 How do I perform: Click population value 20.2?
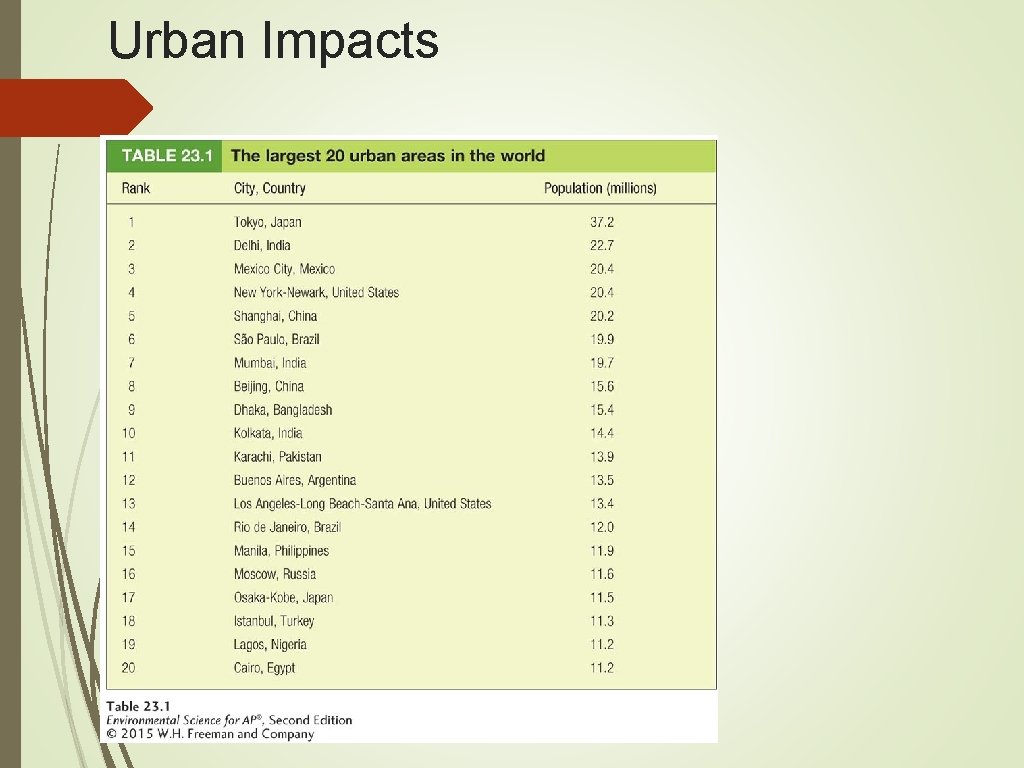pos(601,316)
